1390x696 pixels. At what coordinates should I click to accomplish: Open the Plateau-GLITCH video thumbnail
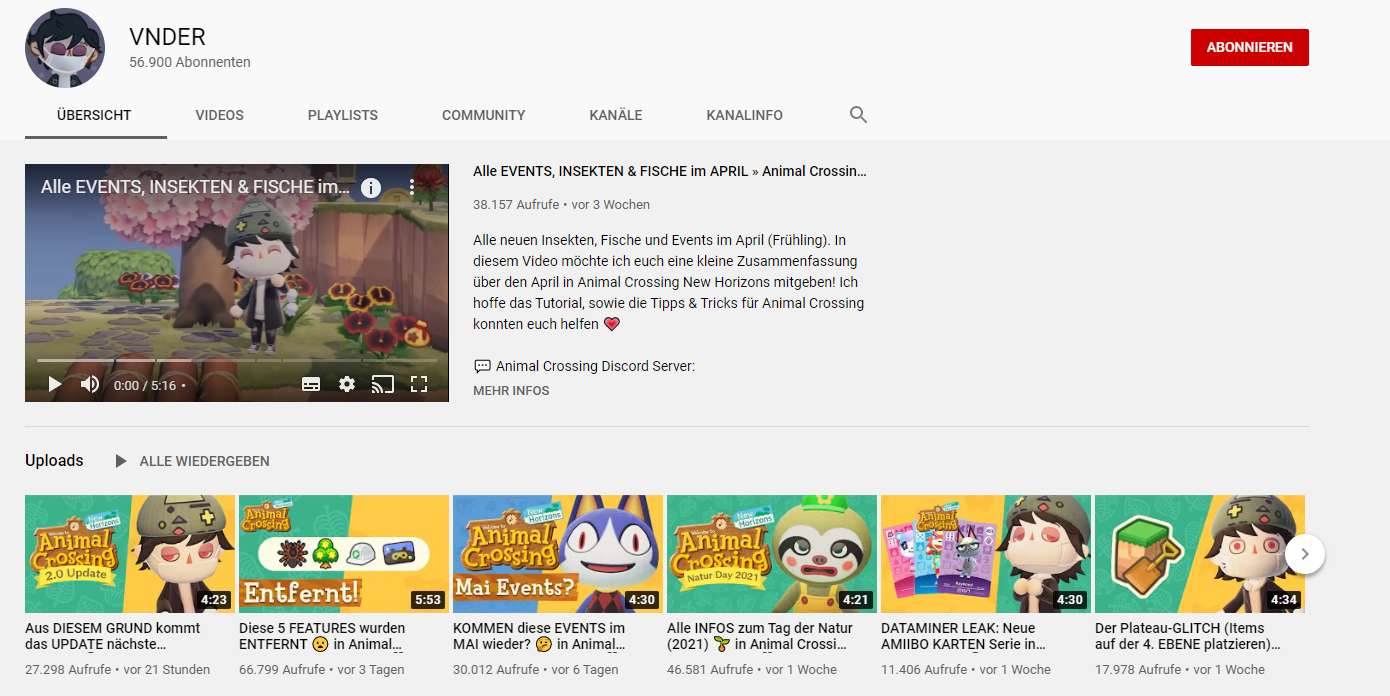pos(1200,554)
